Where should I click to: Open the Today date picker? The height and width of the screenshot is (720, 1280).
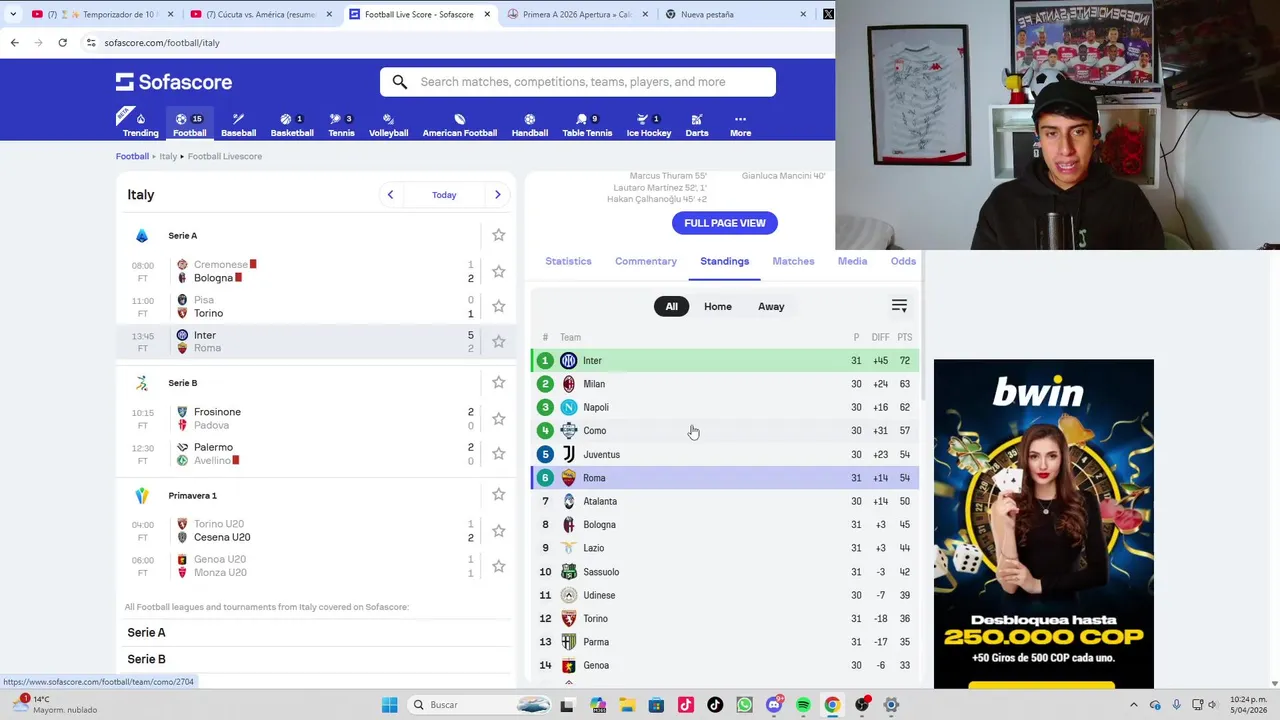[444, 195]
